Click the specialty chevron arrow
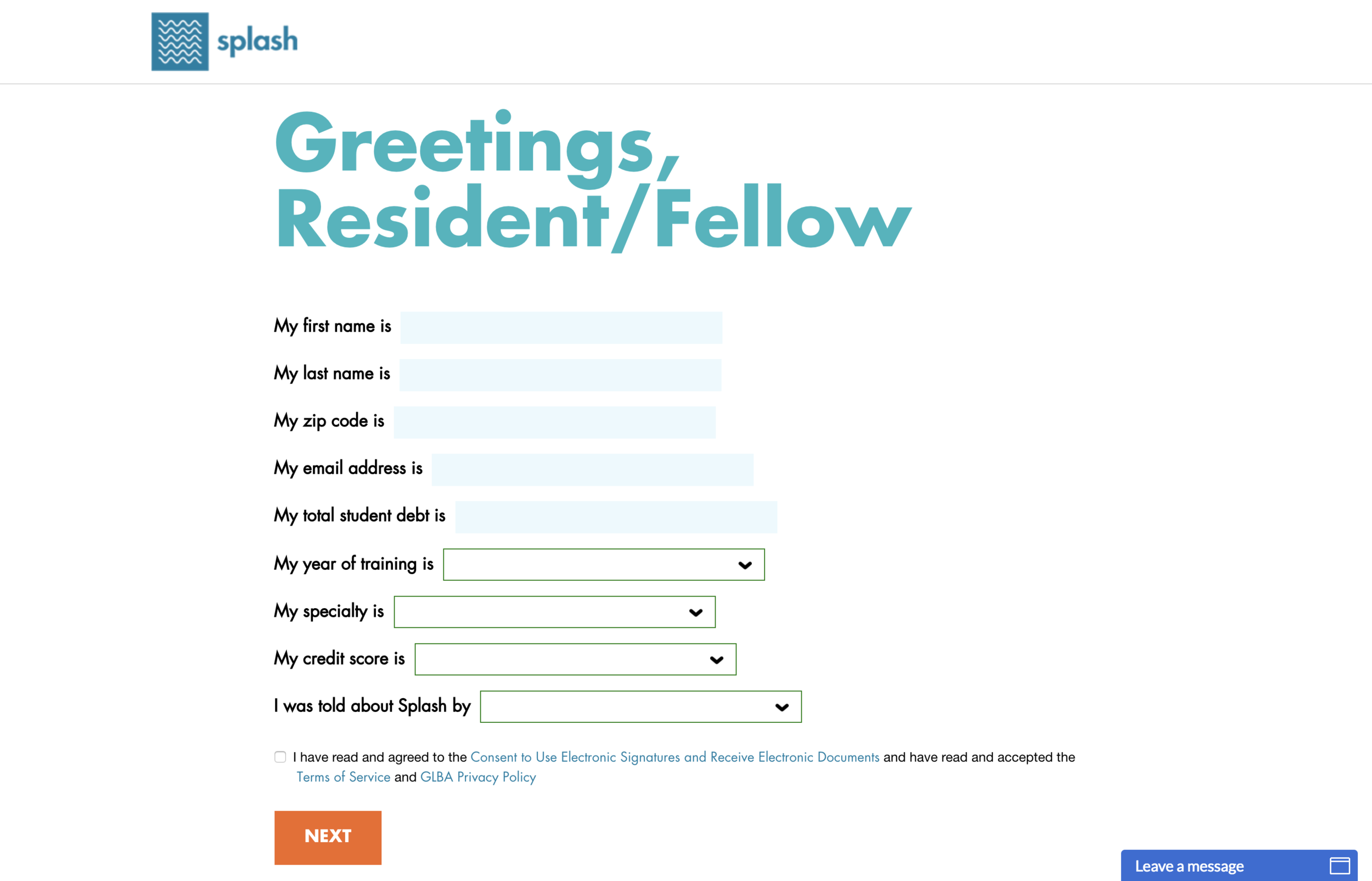Image resolution: width=1372 pixels, height=881 pixels. coord(695,612)
